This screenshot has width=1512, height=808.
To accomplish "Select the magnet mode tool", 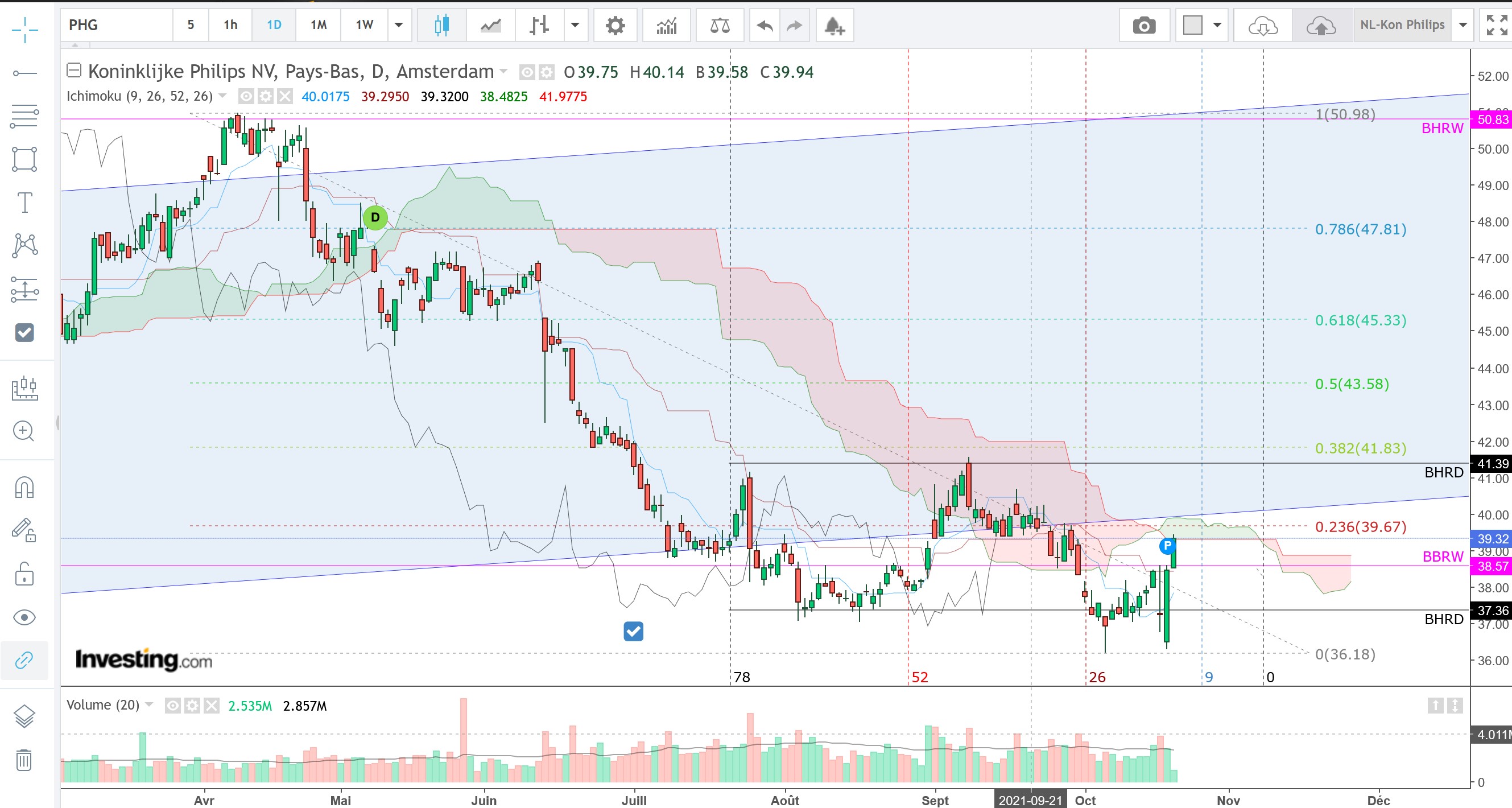I will pos(24,487).
